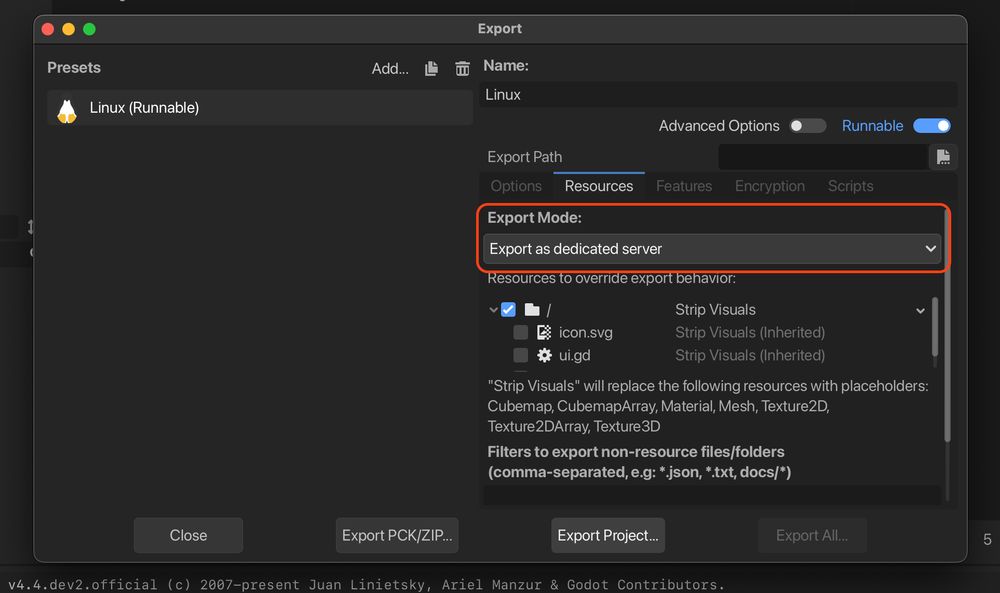This screenshot has width=1000, height=593.
Task: Click Add... to create a preset
Action: click(x=390, y=68)
